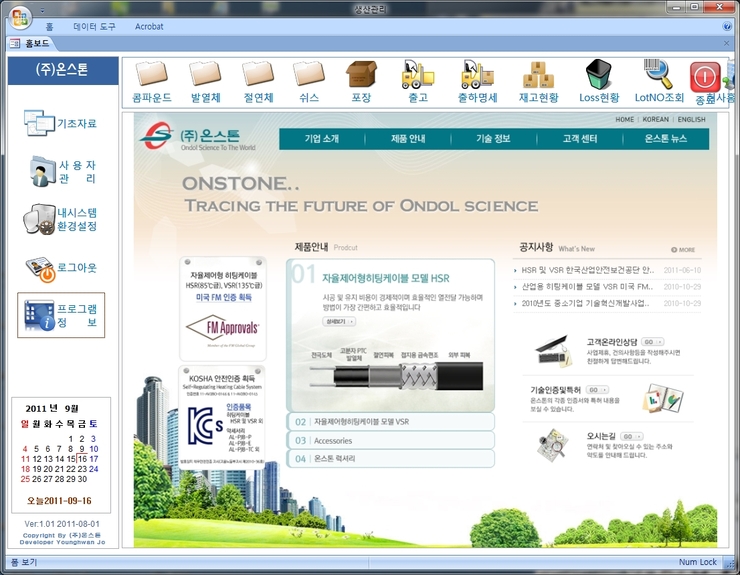
Task: Click MORE next to 공지사항
Action: click(683, 250)
